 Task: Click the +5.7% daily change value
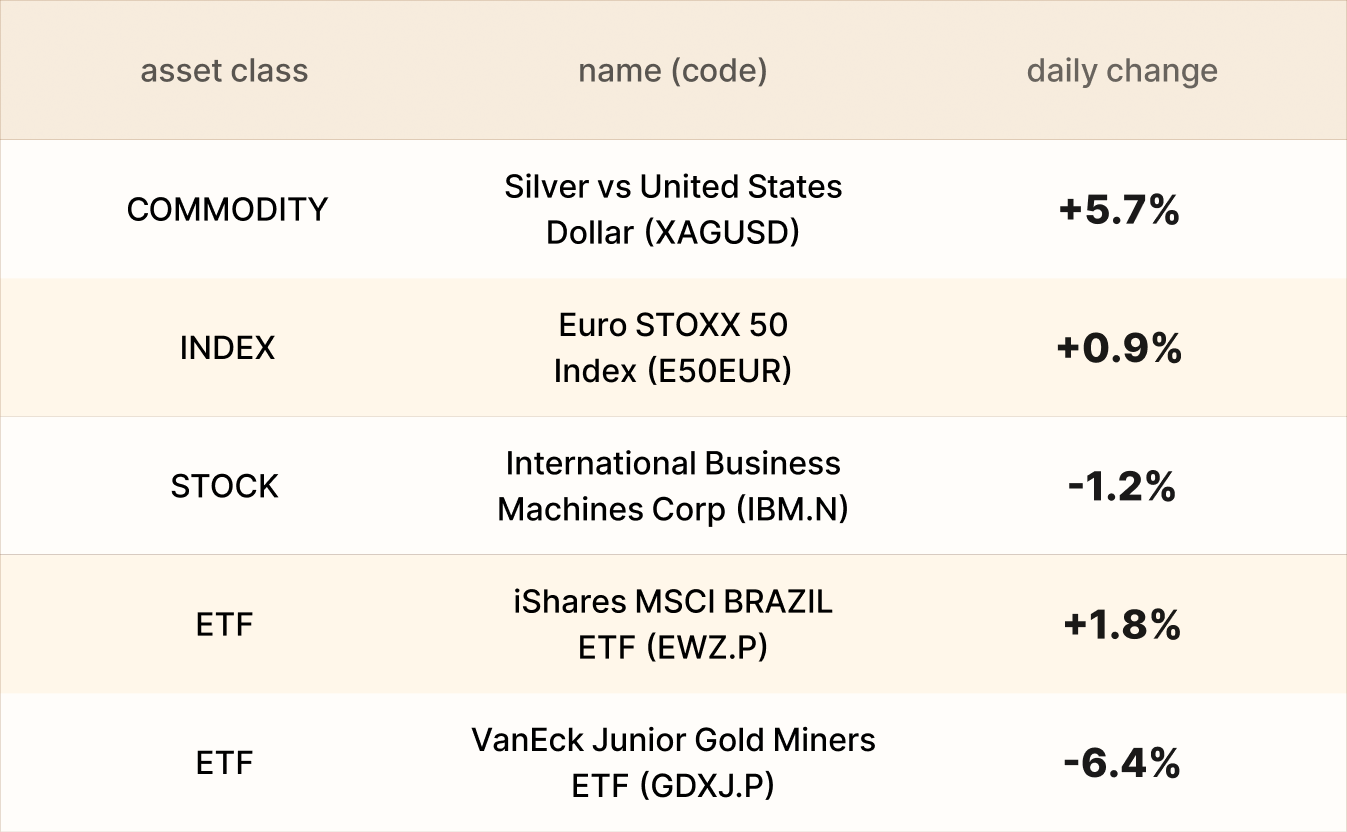coord(1120,210)
